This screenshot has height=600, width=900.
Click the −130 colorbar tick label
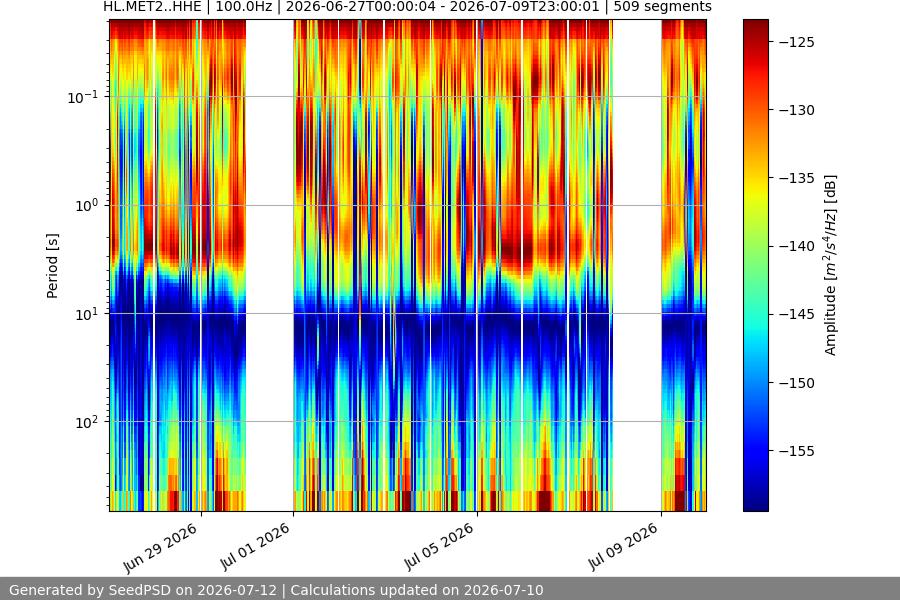(797, 110)
